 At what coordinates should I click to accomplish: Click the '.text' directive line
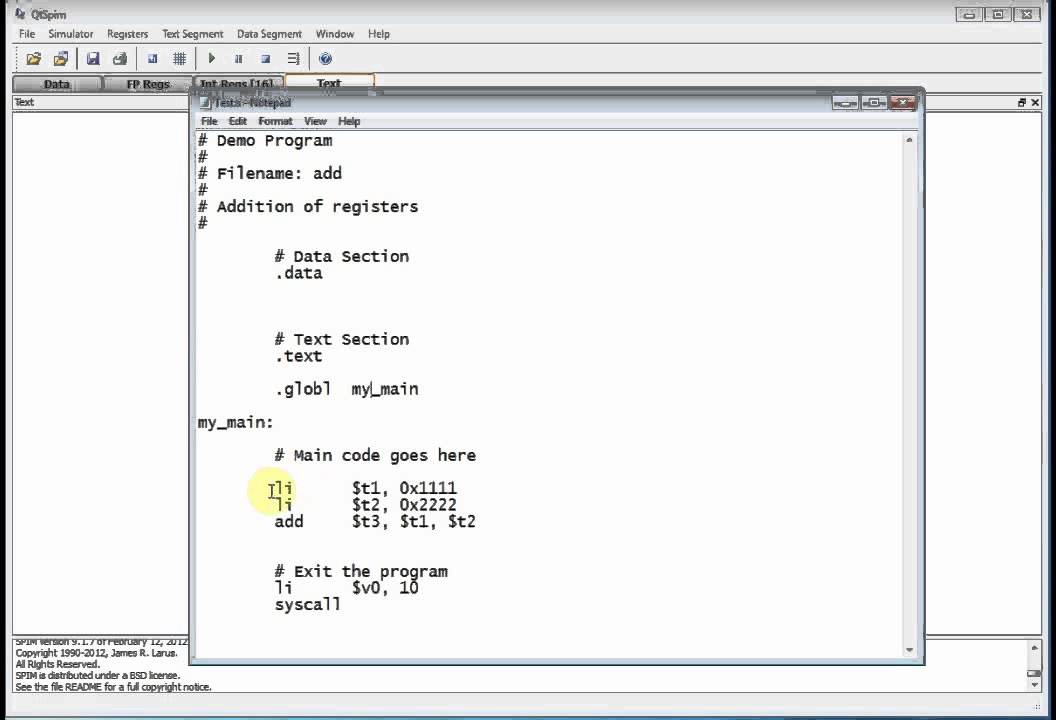pos(298,356)
